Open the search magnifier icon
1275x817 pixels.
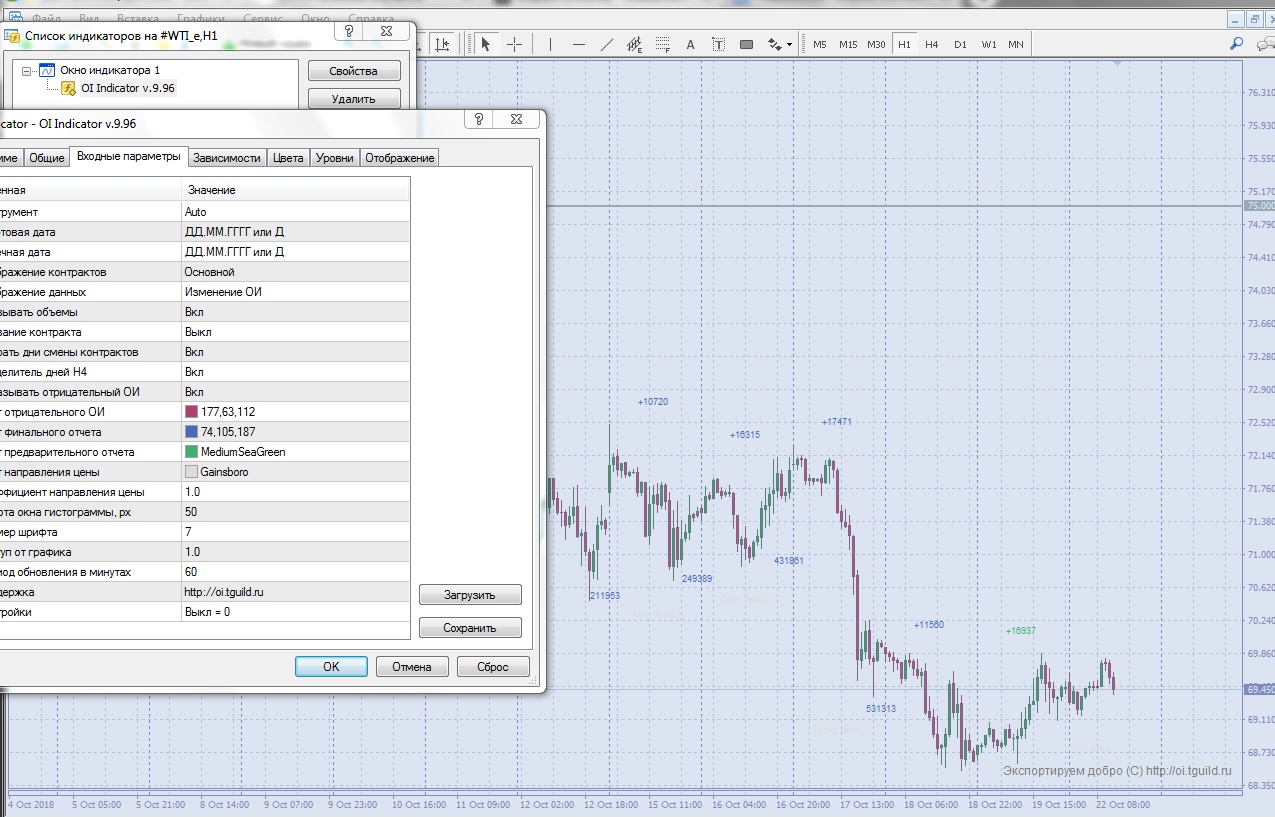(x=1237, y=44)
